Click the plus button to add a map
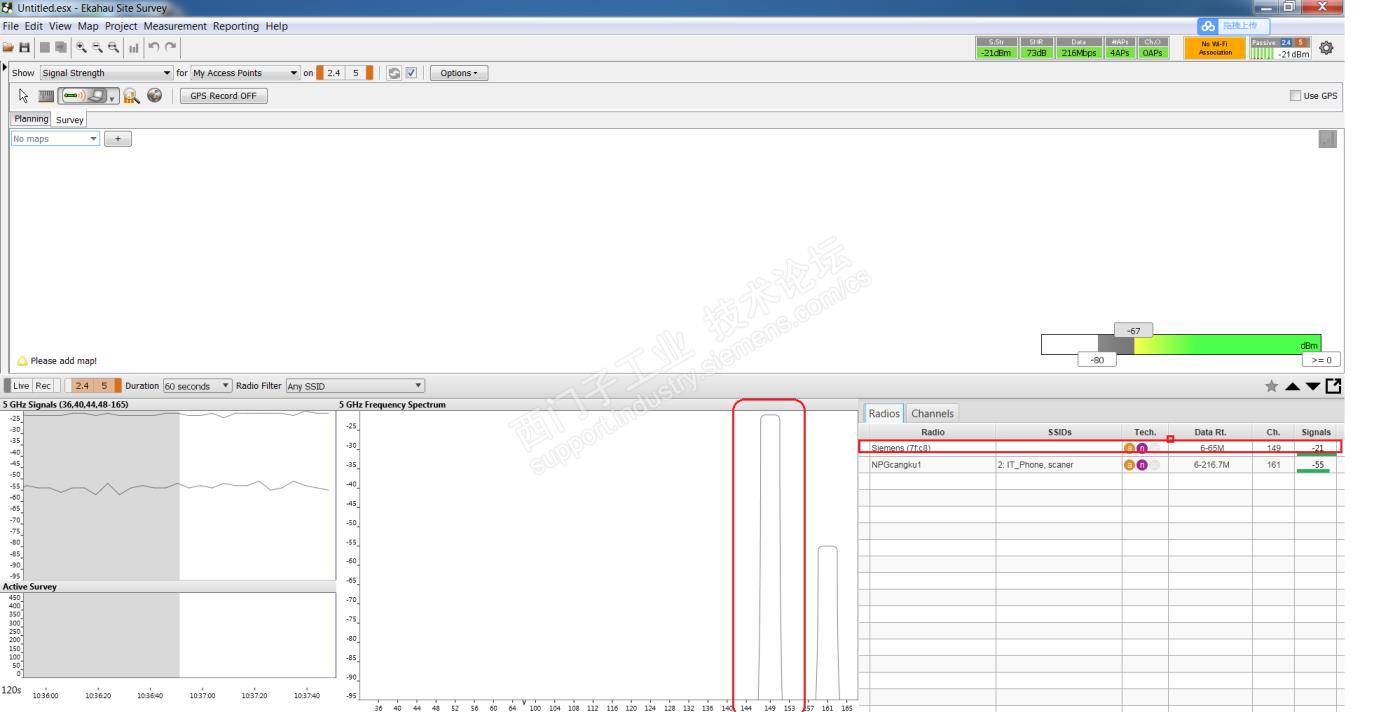 click(x=118, y=139)
